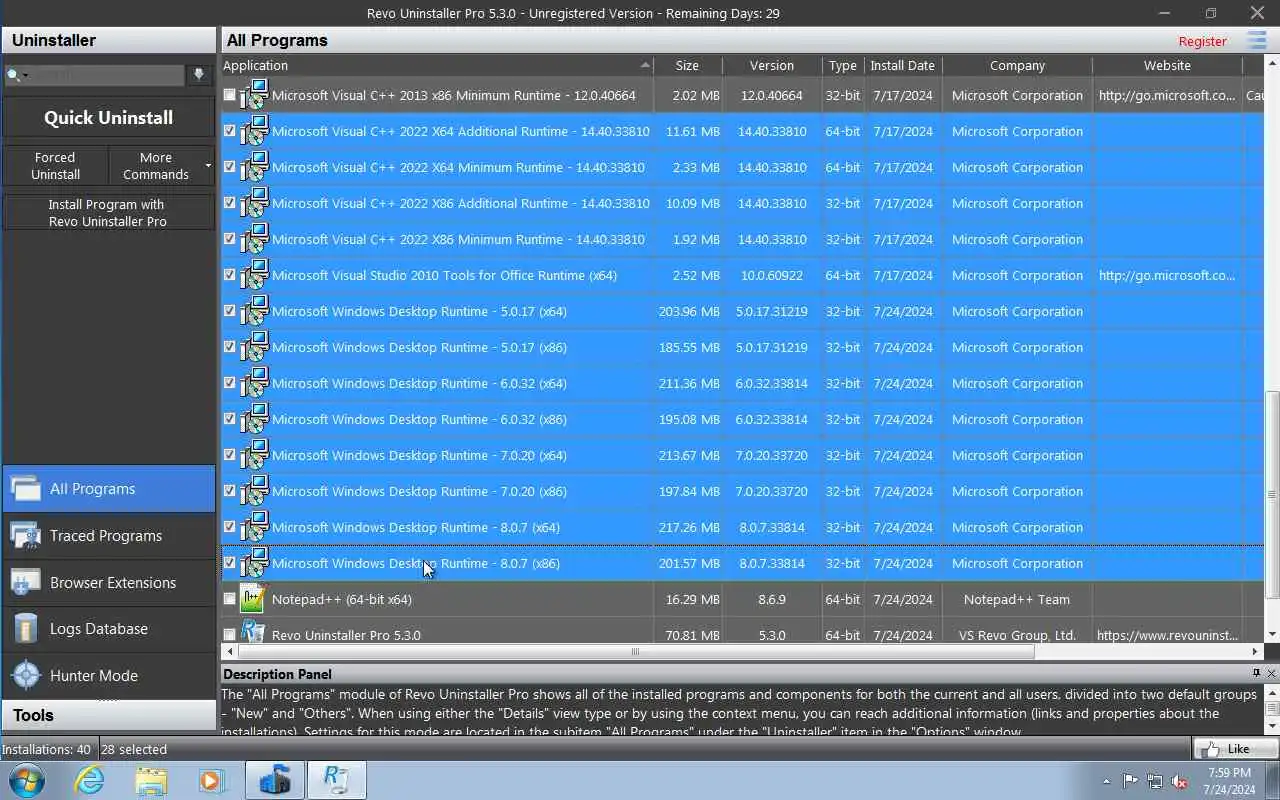Check Visual C++ 2013 x86 Minimum Runtime checkbox
This screenshot has width=1280, height=800.
(230, 95)
